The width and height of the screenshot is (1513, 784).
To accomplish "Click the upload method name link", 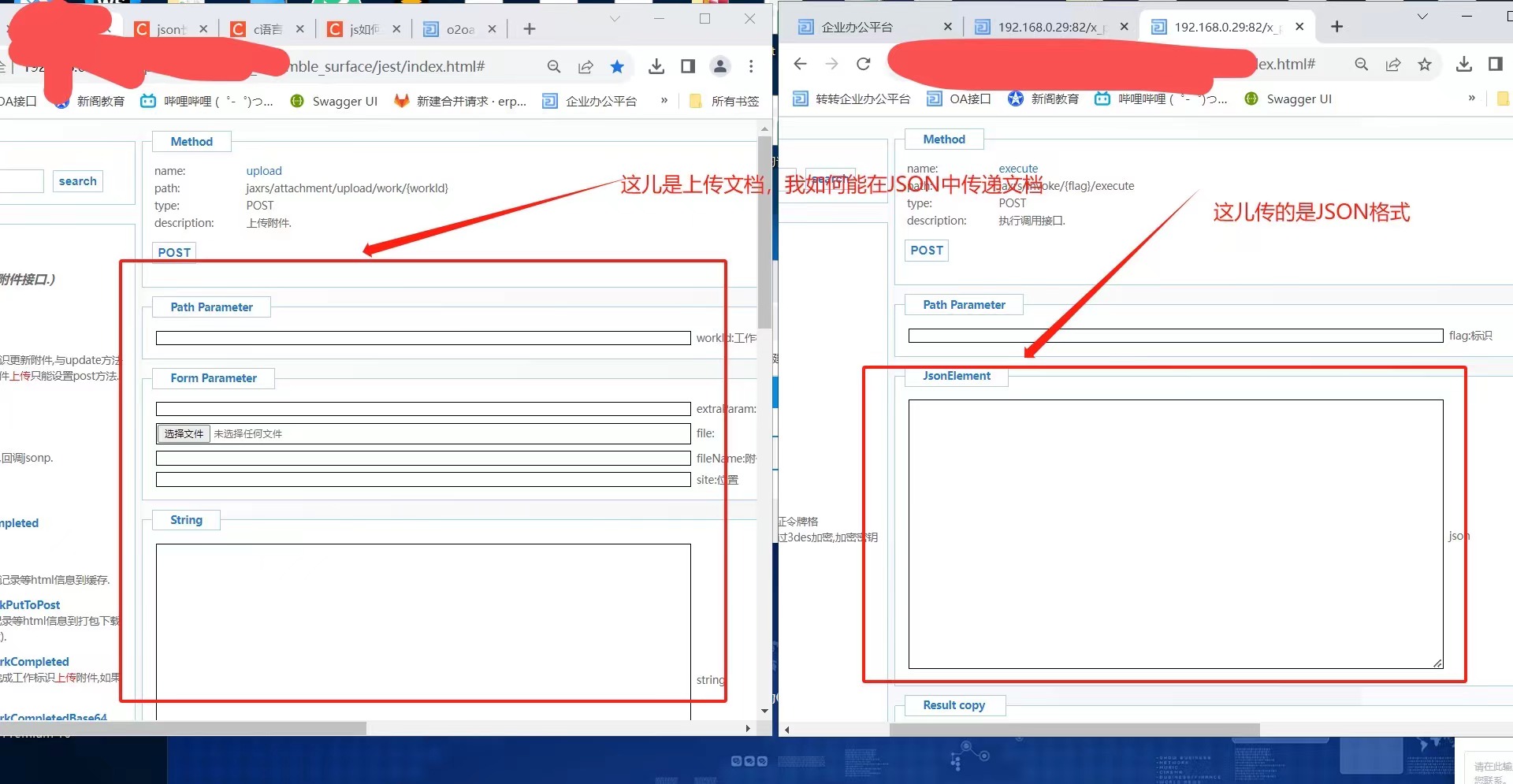I will (264, 171).
